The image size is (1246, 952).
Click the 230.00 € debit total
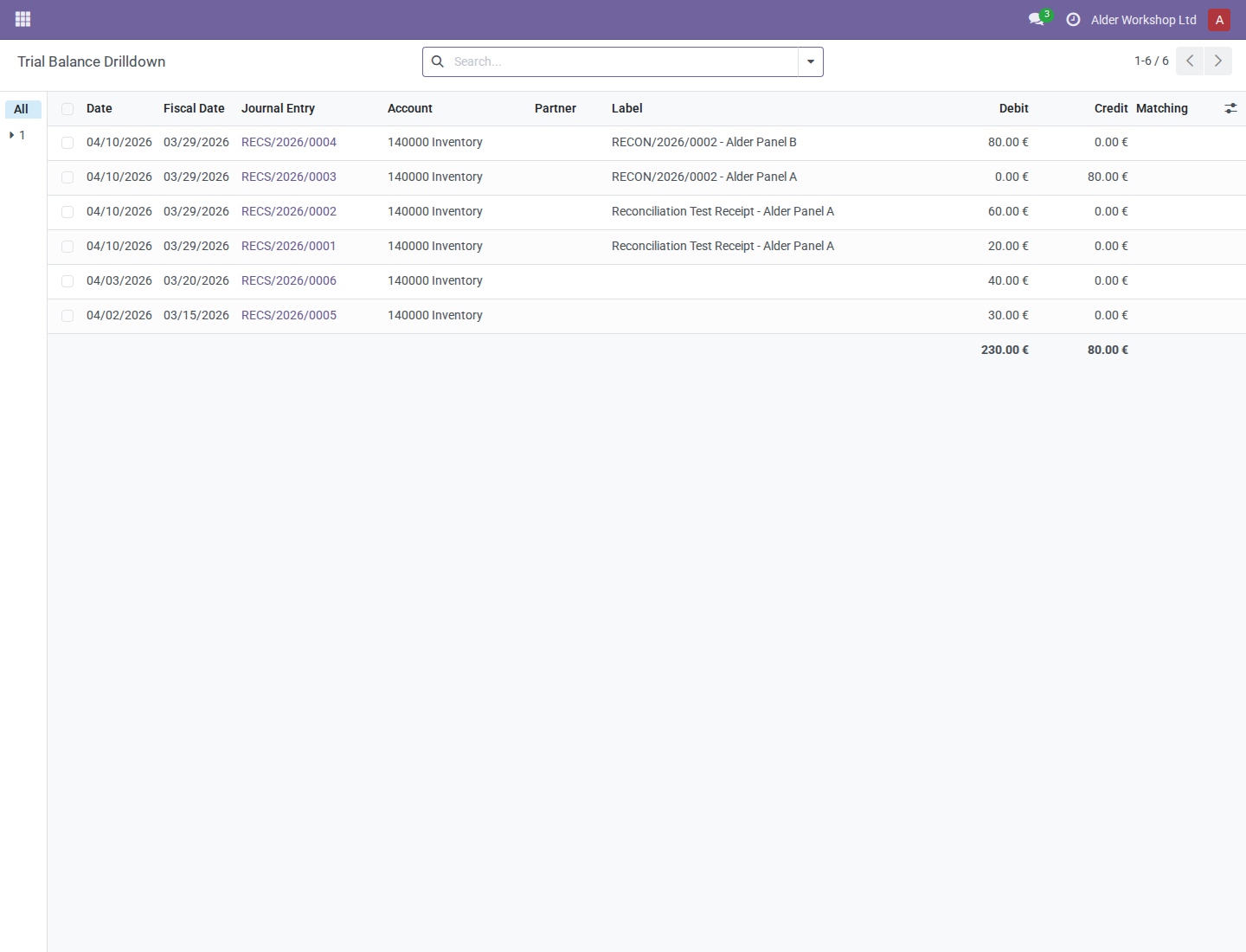coord(1005,350)
